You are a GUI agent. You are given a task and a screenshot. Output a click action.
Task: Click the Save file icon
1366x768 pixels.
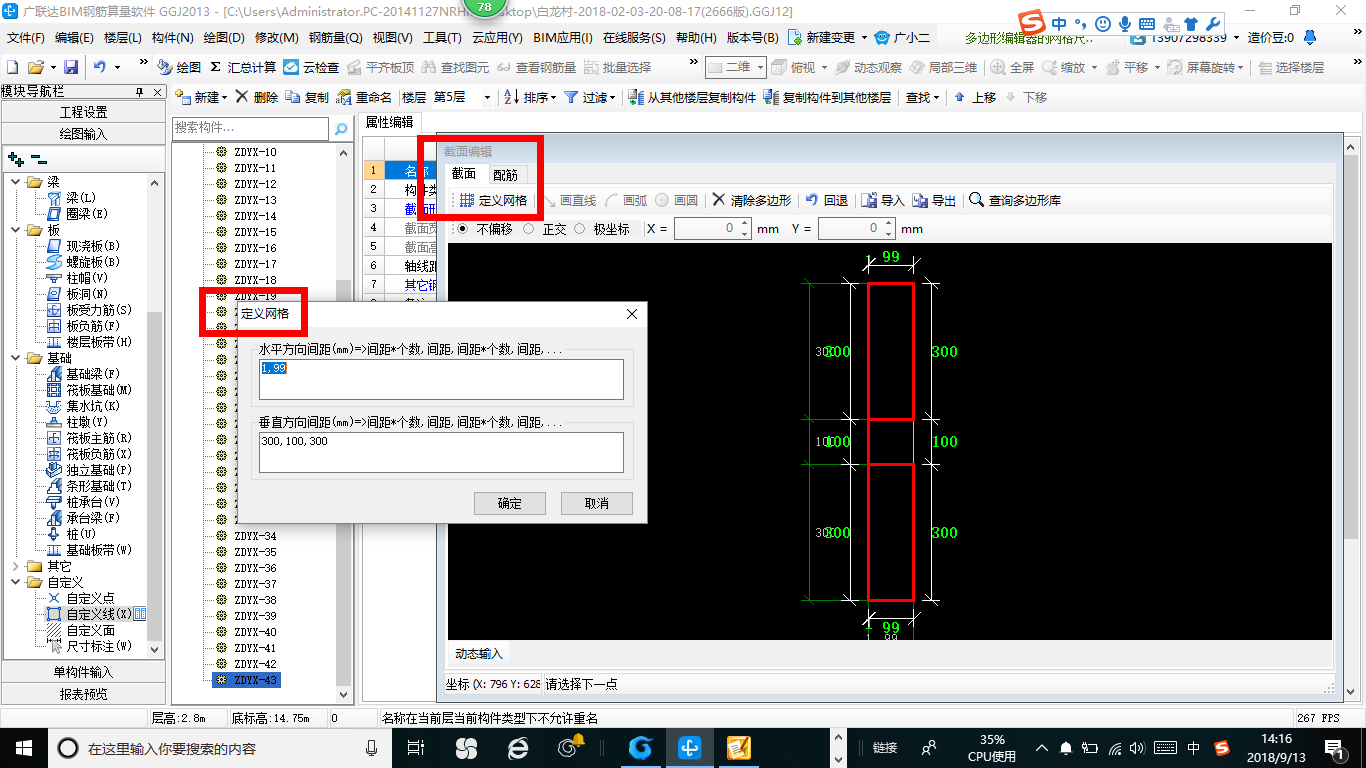click(x=71, y=67)
